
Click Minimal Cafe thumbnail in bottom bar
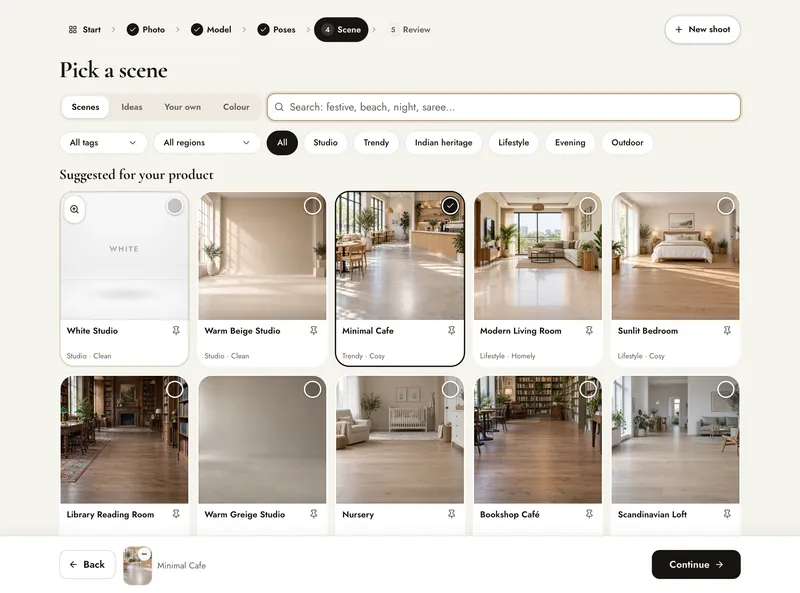click(x=137, y=565)
